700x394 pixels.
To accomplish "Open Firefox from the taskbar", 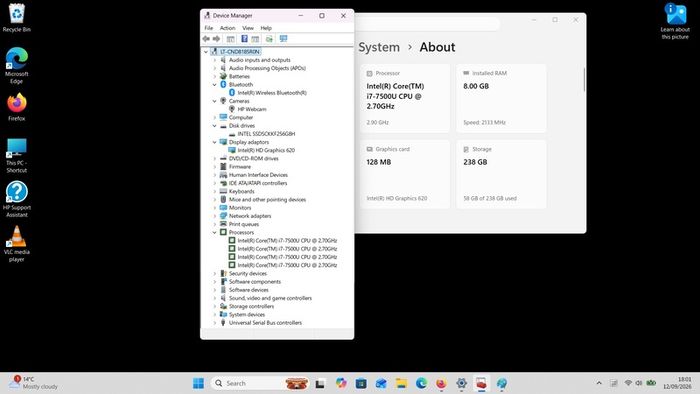I will (441, 383).
